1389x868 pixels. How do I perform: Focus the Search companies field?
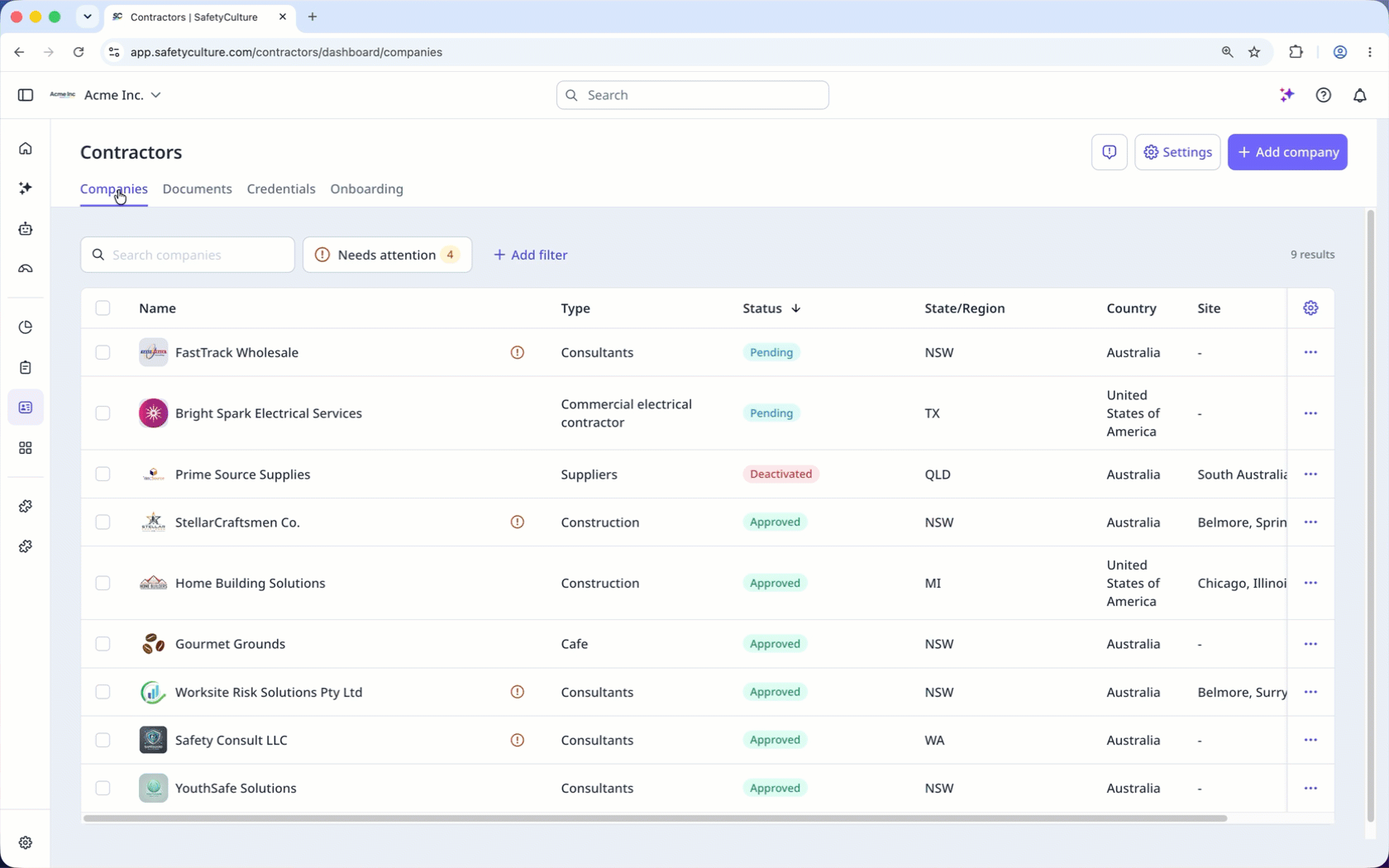pyautogui.click(x=188, y=255)
